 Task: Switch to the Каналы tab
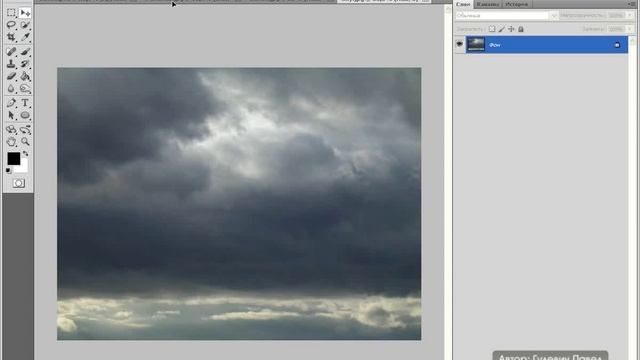coord(488,4)
